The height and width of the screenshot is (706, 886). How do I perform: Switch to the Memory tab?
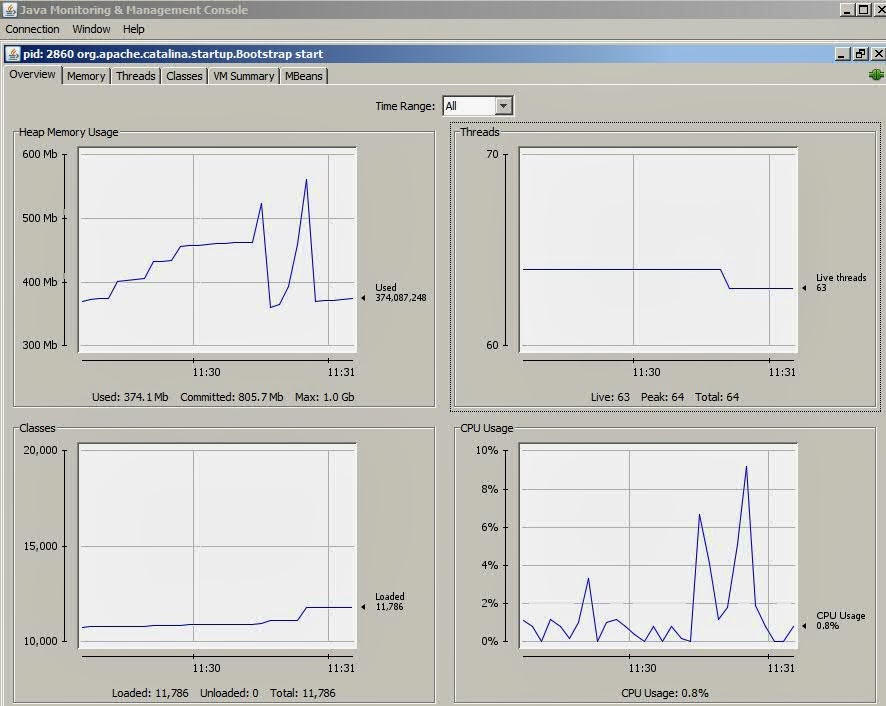pos(86,76)
